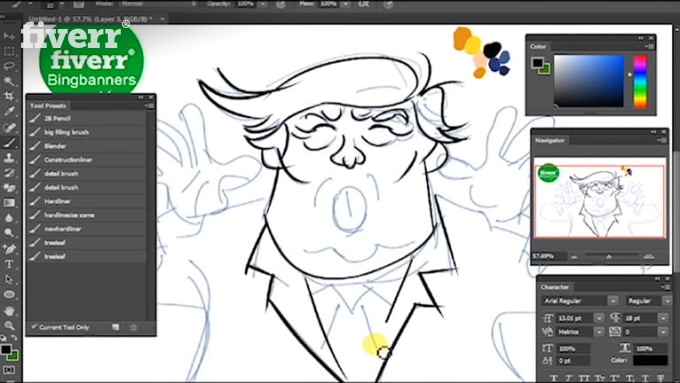Toggle Small Caps in Character panel
The image size is (680, 383).
(x=600, y=379)
